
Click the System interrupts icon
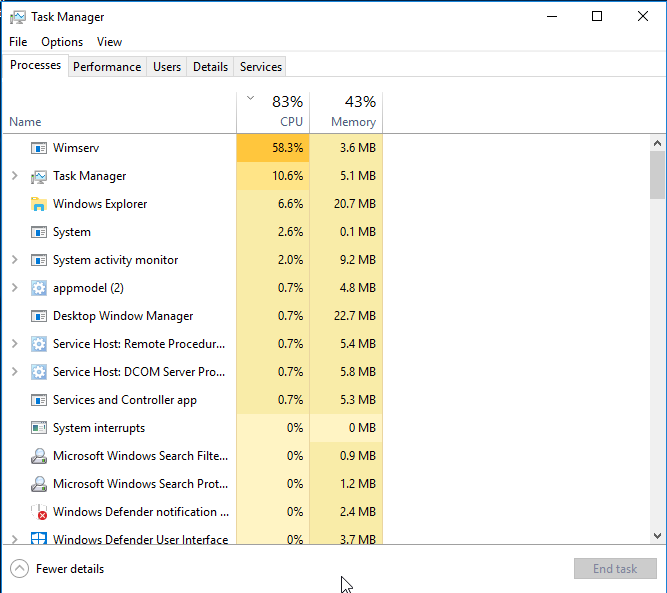39,428
